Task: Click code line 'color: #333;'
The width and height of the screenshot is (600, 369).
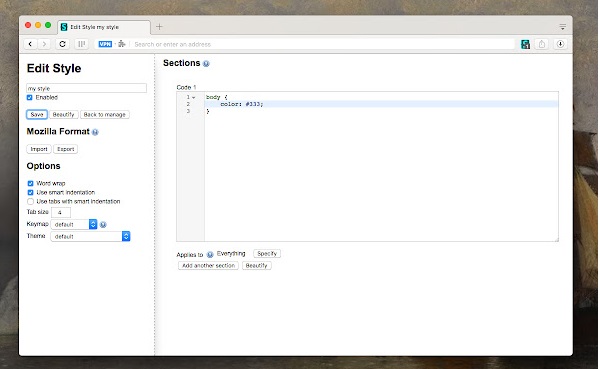Action: [x=242, y=104]
